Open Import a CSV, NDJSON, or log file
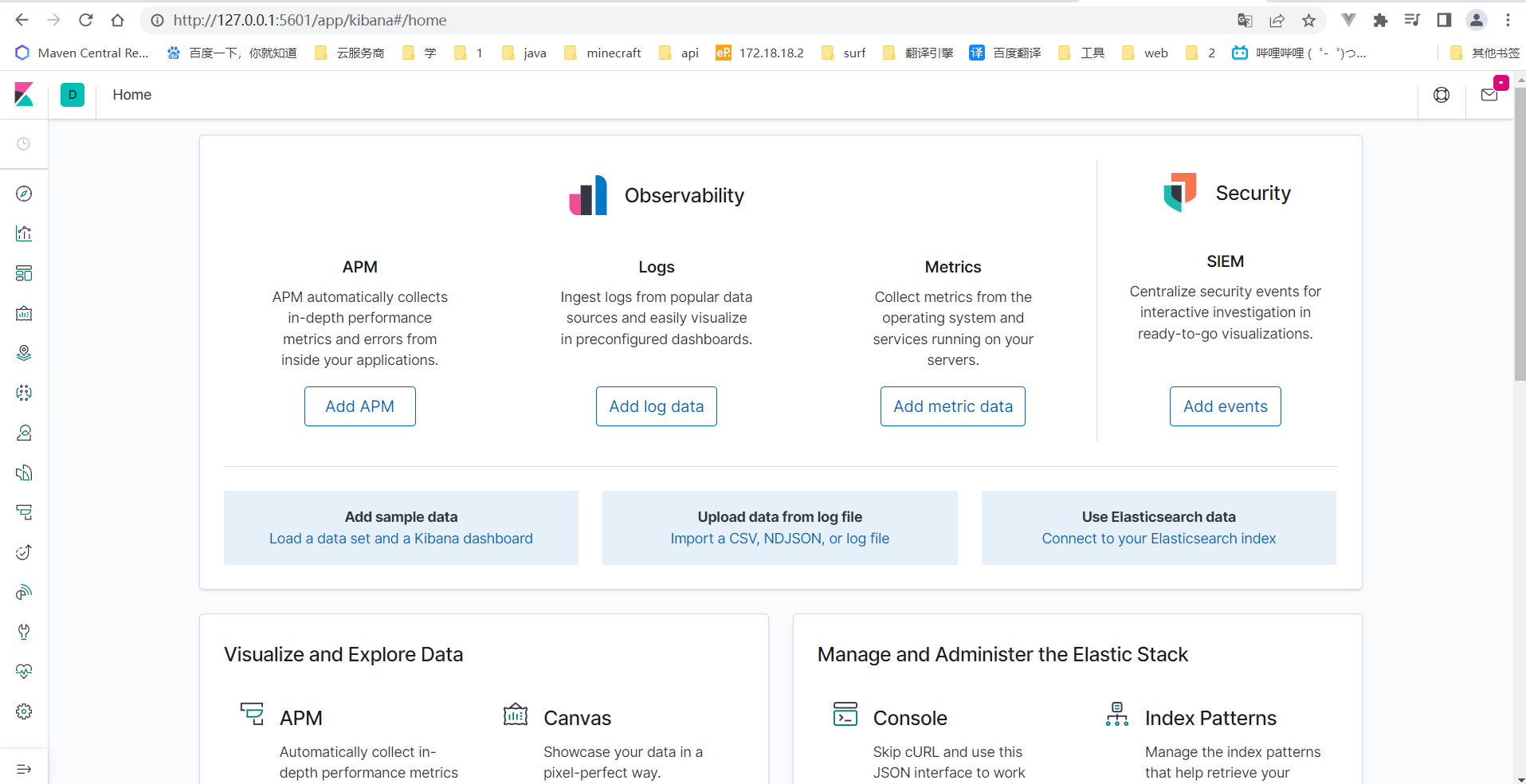Screen dimensions: 1526x784 pos(780,539)
